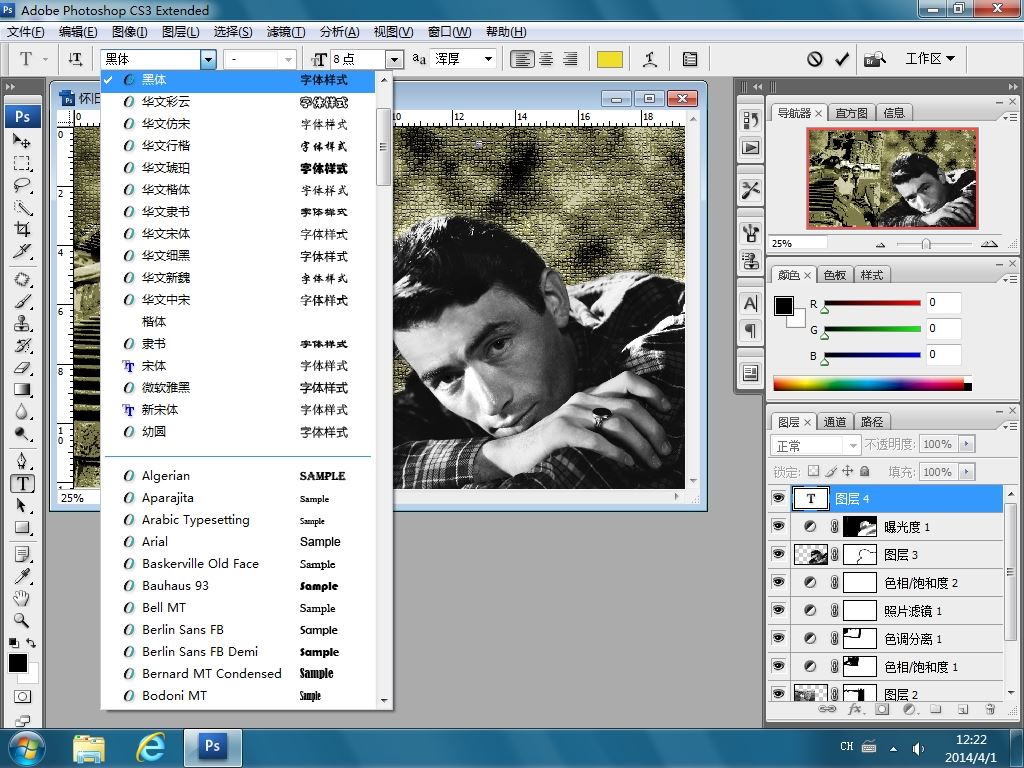Click the red R channel slider
Image resolution: width=1024 pixels, height=768 pixels.
[872, 304]
